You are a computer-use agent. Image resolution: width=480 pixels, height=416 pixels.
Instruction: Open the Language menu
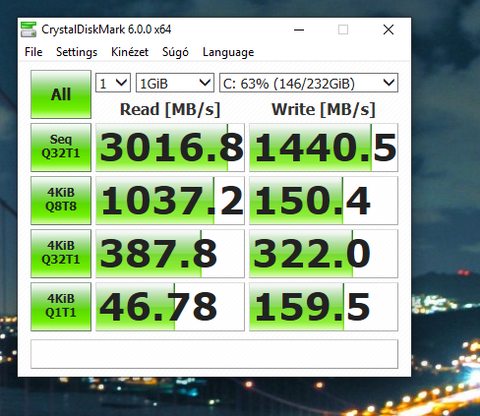pos(228,52)
